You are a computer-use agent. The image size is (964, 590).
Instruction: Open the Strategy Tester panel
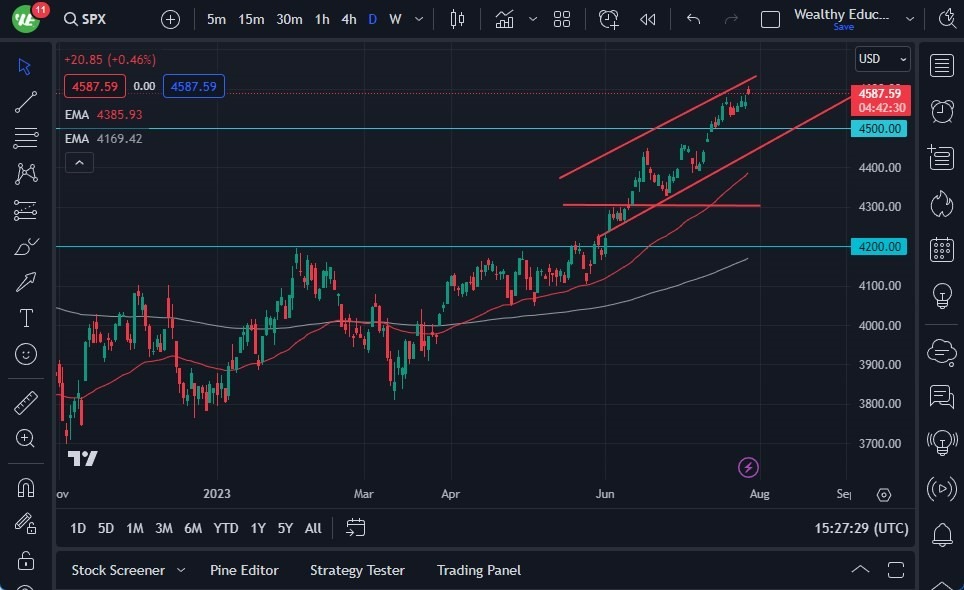(357, 570)
